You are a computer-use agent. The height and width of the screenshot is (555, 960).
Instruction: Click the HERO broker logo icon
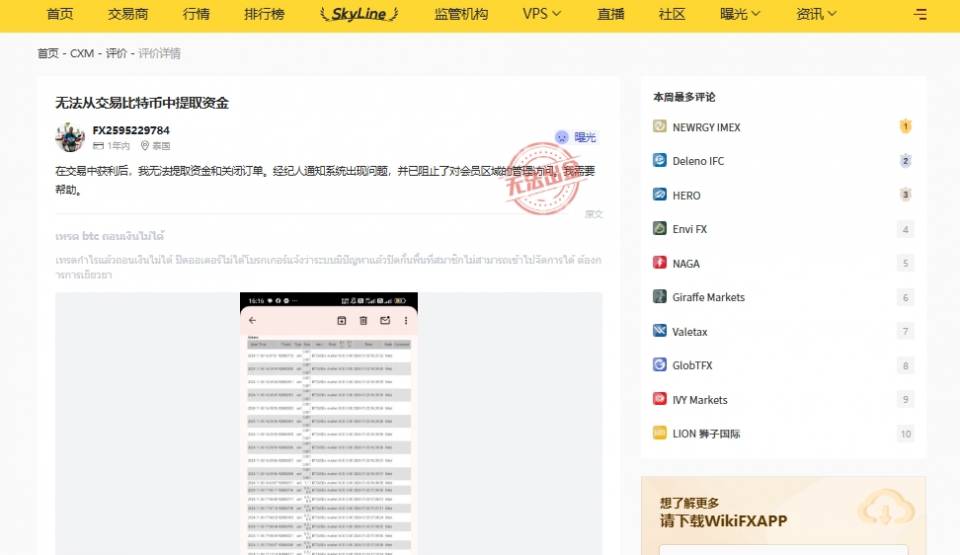pyautogui.click(x=659, y=195)
